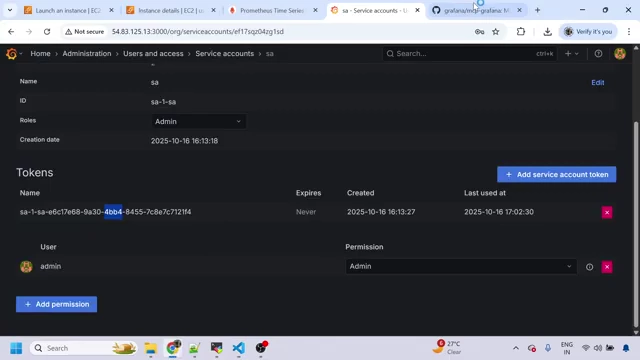This screenshot has width=640, height=360.
Task: Focus the Grafana Search field
Action: click(469, 53)
